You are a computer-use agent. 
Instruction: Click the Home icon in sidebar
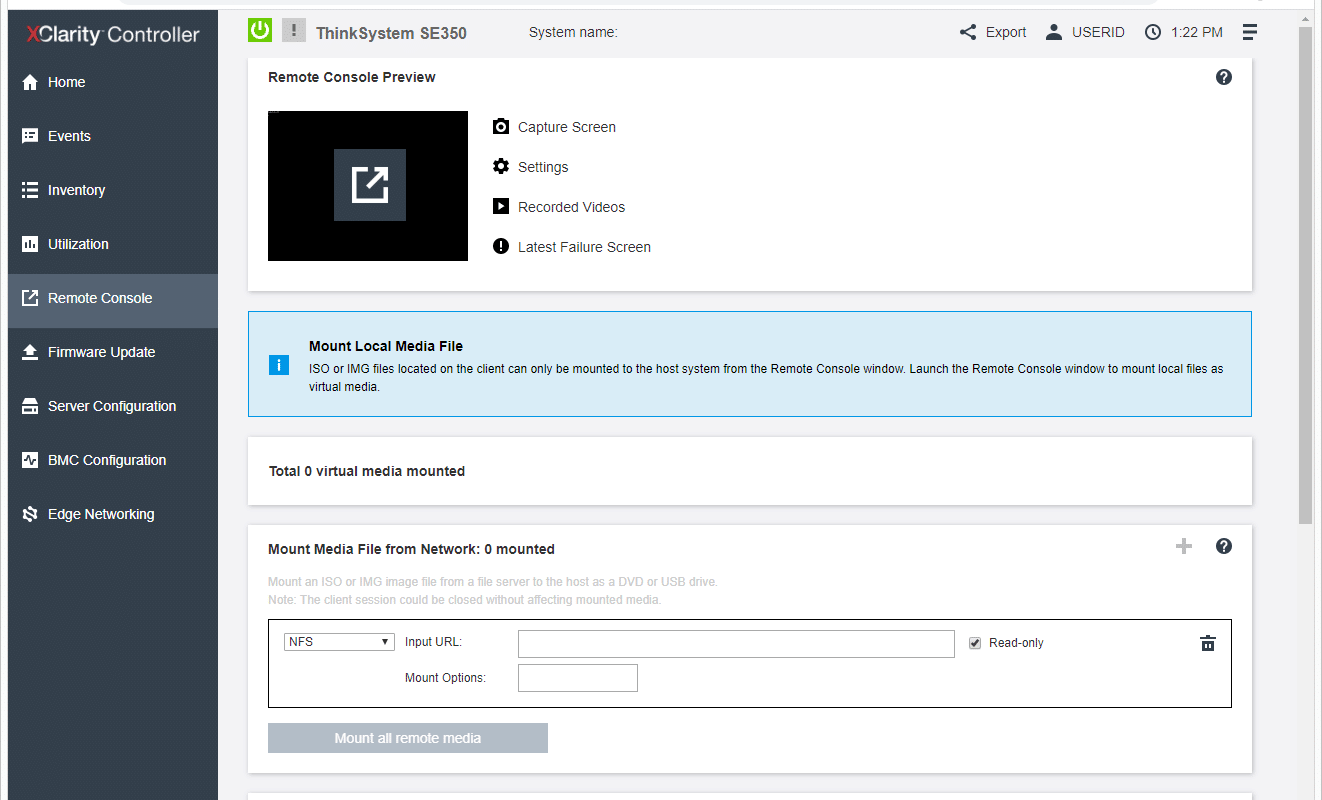click(30, 82)
